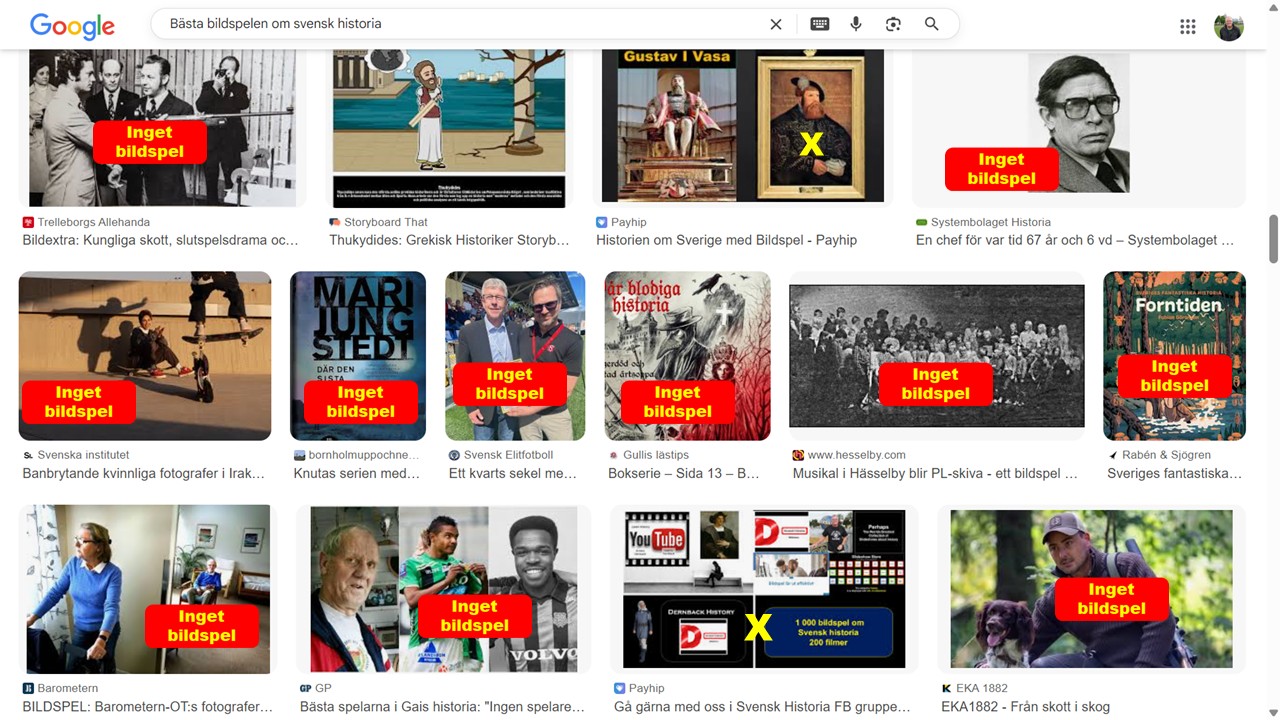Click 'www.hesselby.com' source name
The height and width of the screenshot is (720, 1280).
[856, 455]
